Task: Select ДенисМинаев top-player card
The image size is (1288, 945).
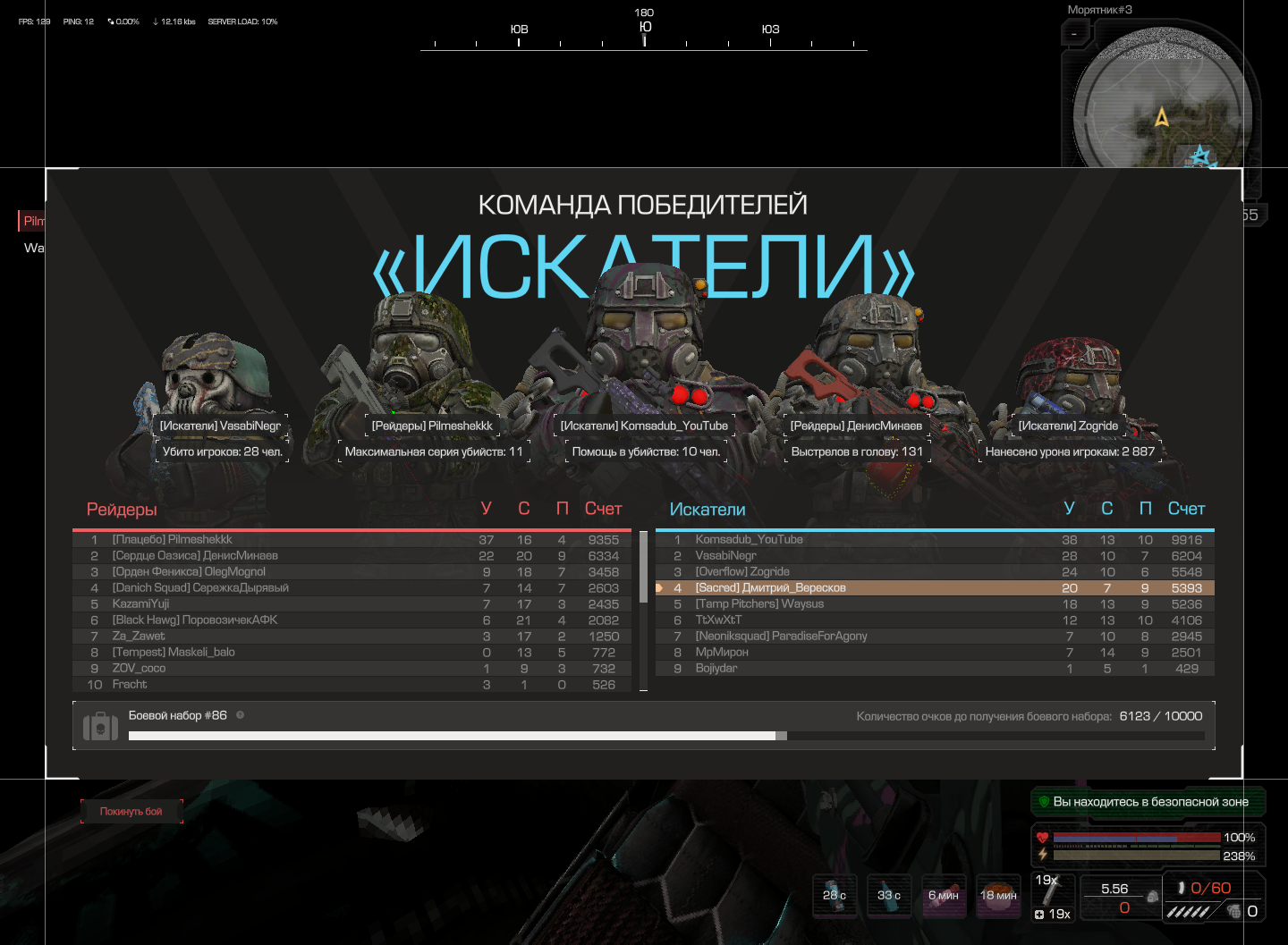Action: pos(856,426)
